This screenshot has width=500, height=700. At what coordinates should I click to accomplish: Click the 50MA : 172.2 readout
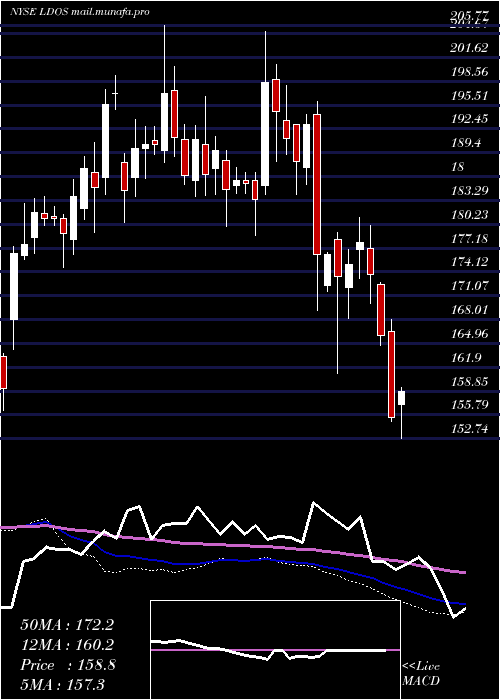[x=67, y=625]
